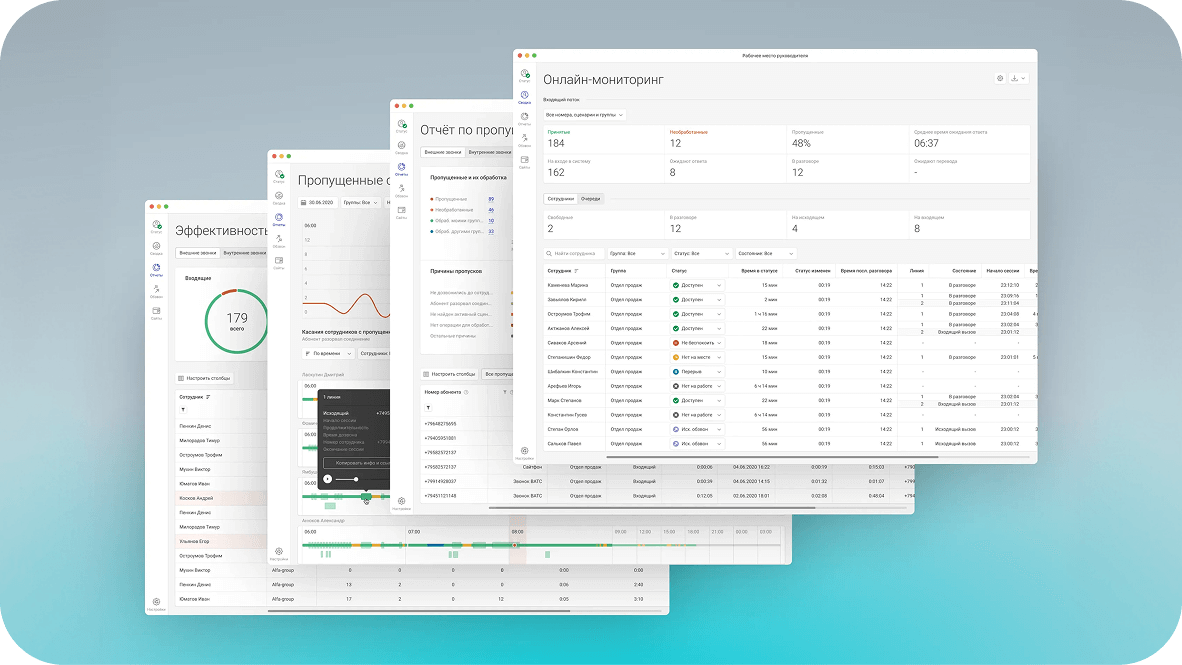The width and height of the screenshot is (1182, 665).
Task: Select Сводка icon in Онлайн-мониторинг sidebar
Action: click(525, 96)
